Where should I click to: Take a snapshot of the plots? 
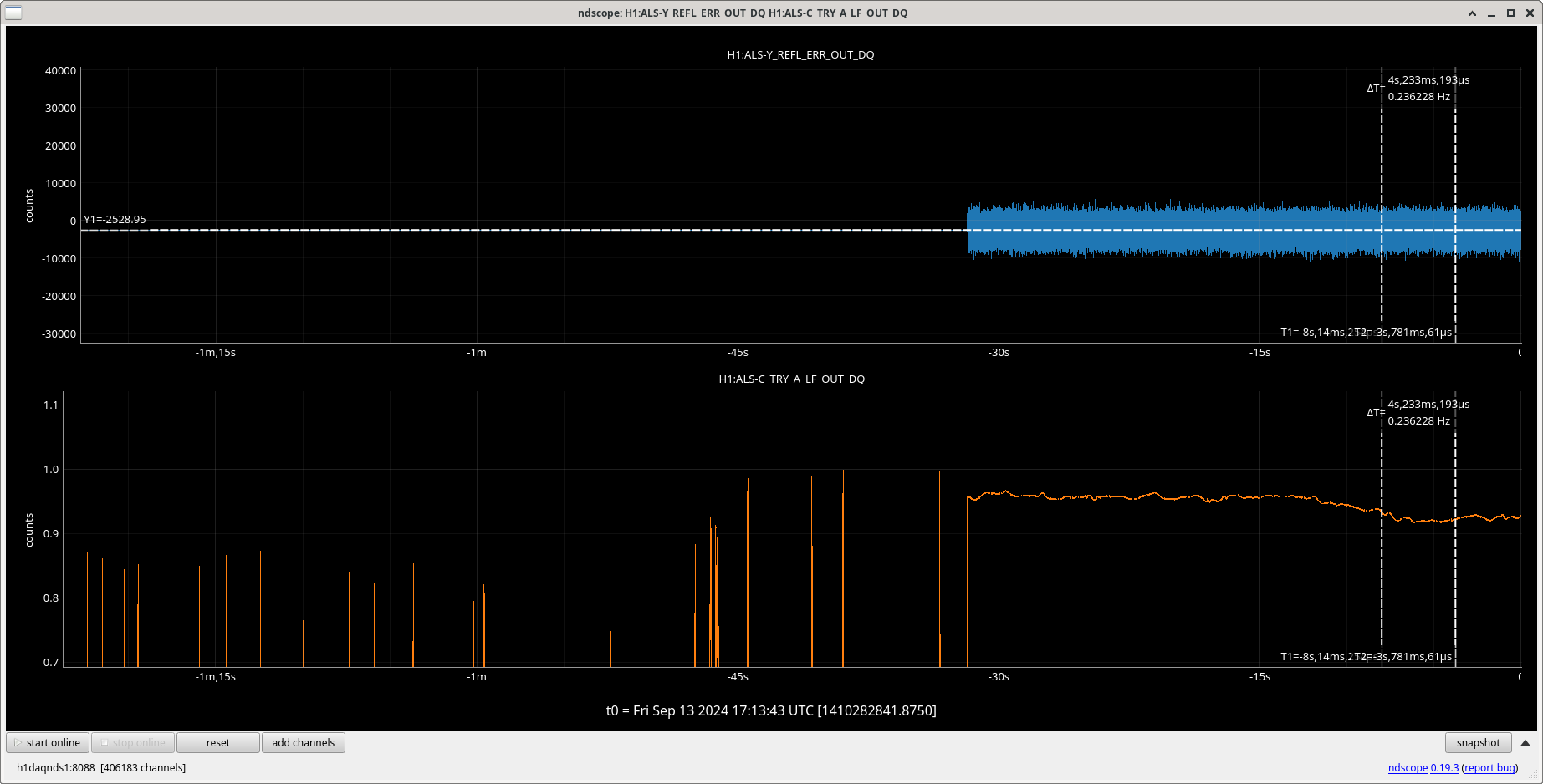(1479, 742)
